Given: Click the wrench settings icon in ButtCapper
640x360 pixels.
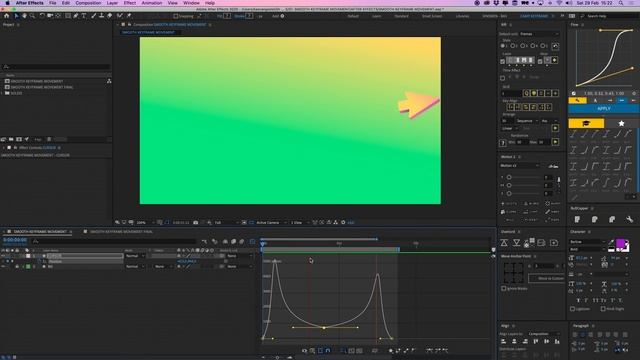Looking at the screenshot, I should click(x=629, y=220).
